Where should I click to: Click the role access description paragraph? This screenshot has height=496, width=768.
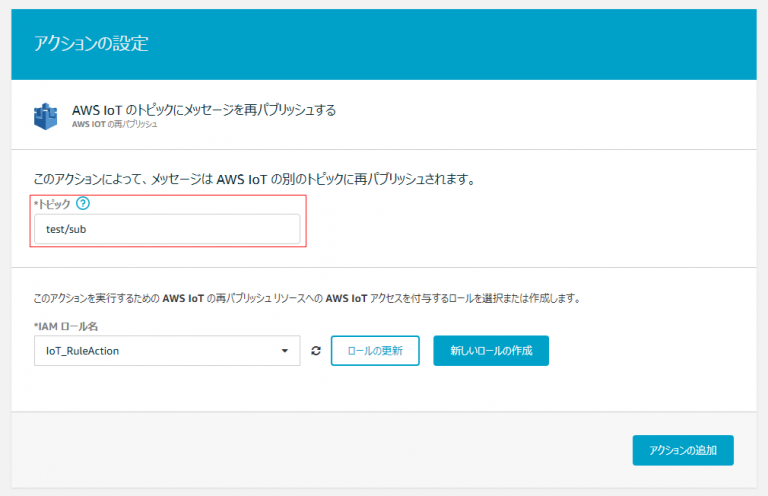307,298
